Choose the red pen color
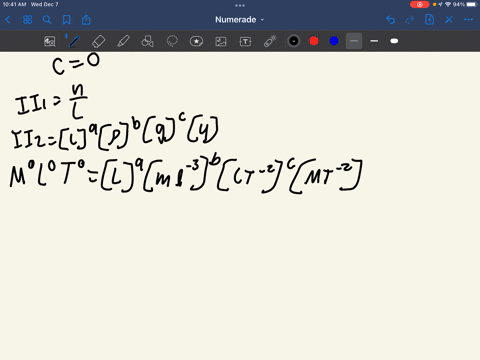The width and height of the screenshot is (480, 360). [x=314, y=41]
